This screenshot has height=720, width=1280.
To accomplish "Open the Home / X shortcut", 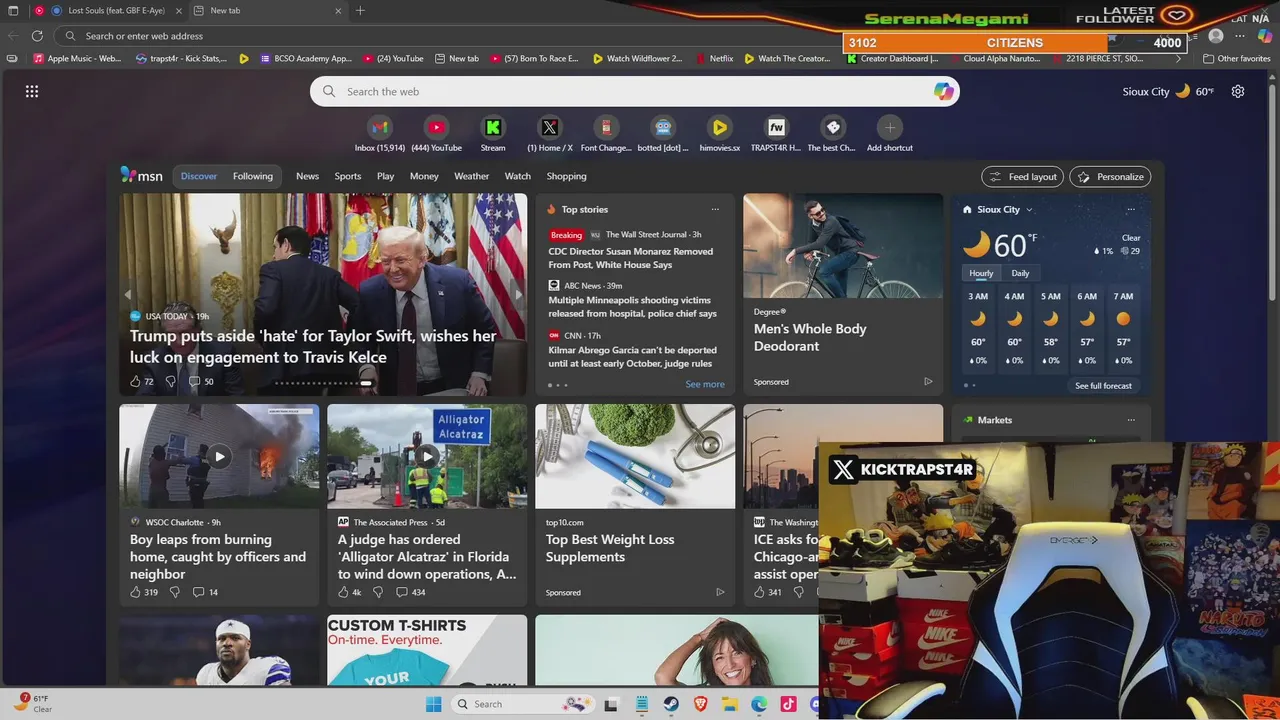I will click(550, 127).
